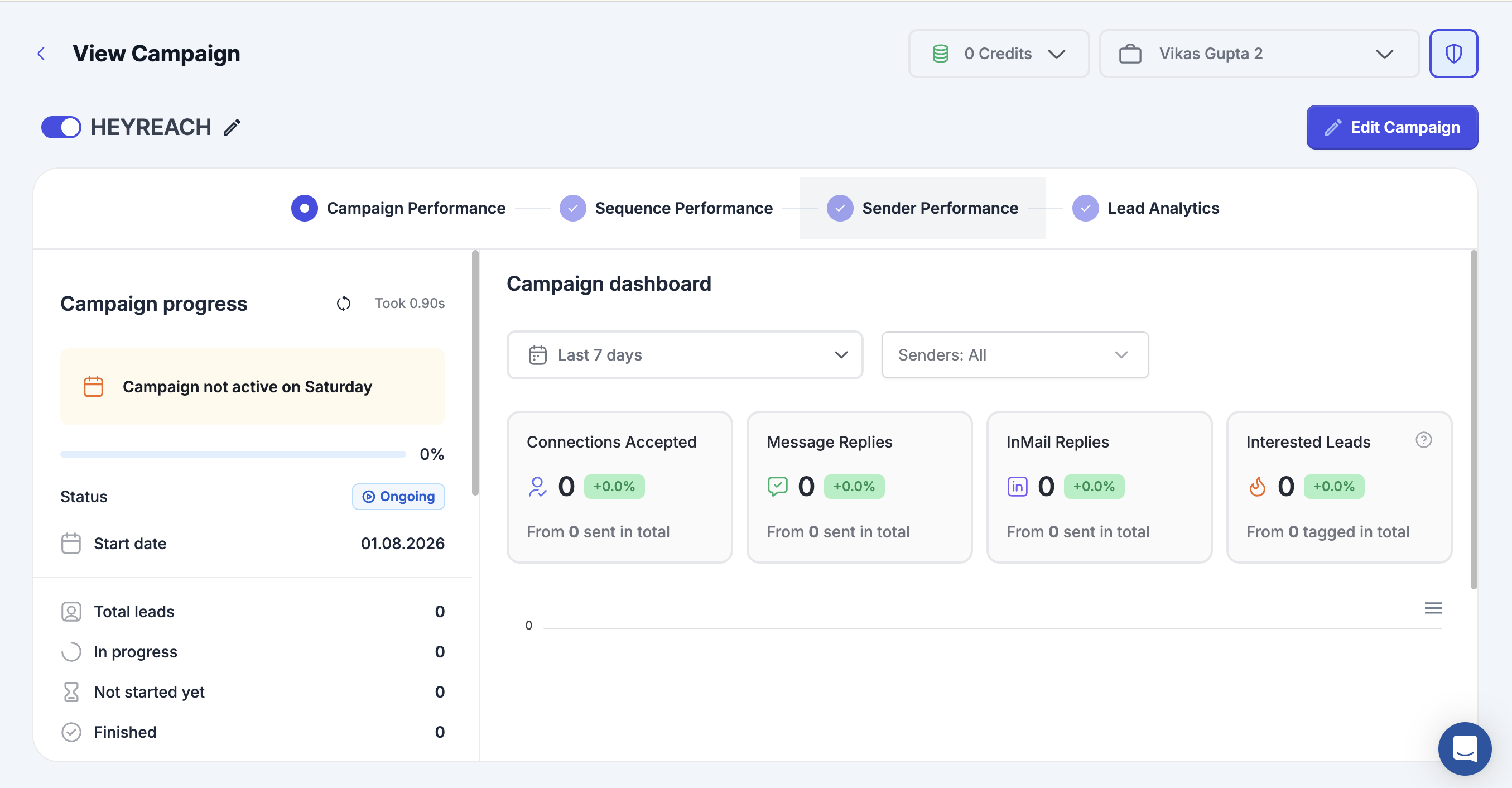Click the Not started yet hourglass icon
This screenshot has width=1512, height=788.
coord(71,691)
